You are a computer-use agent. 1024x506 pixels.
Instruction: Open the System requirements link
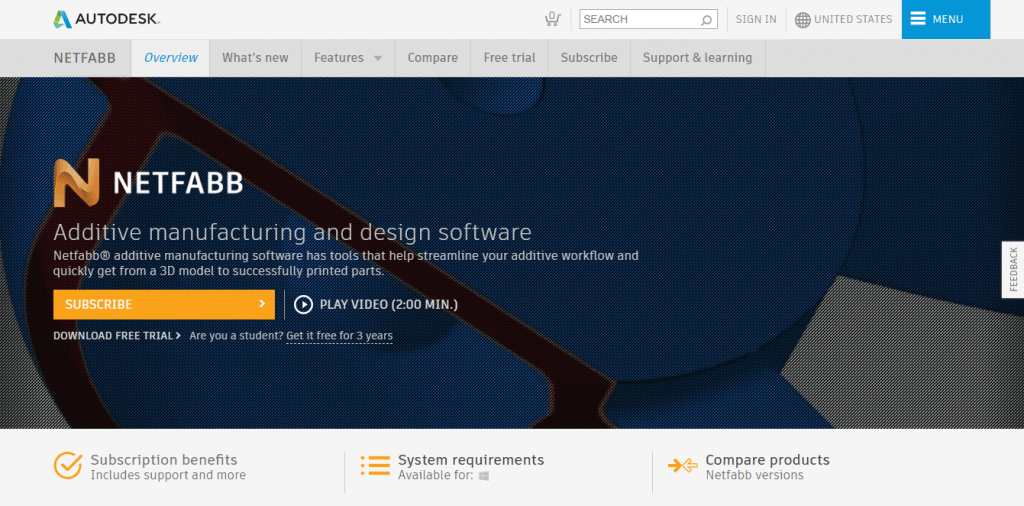click(x=471, y=460)
